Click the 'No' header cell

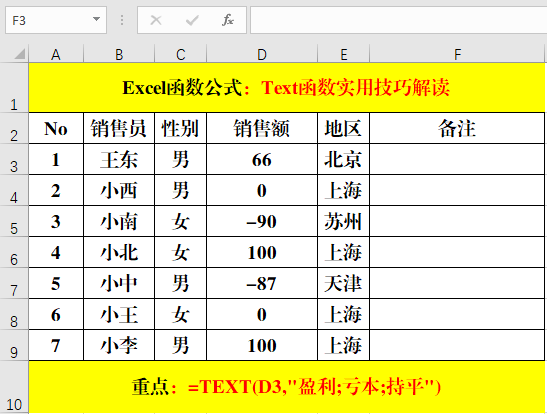coord(56,128)
